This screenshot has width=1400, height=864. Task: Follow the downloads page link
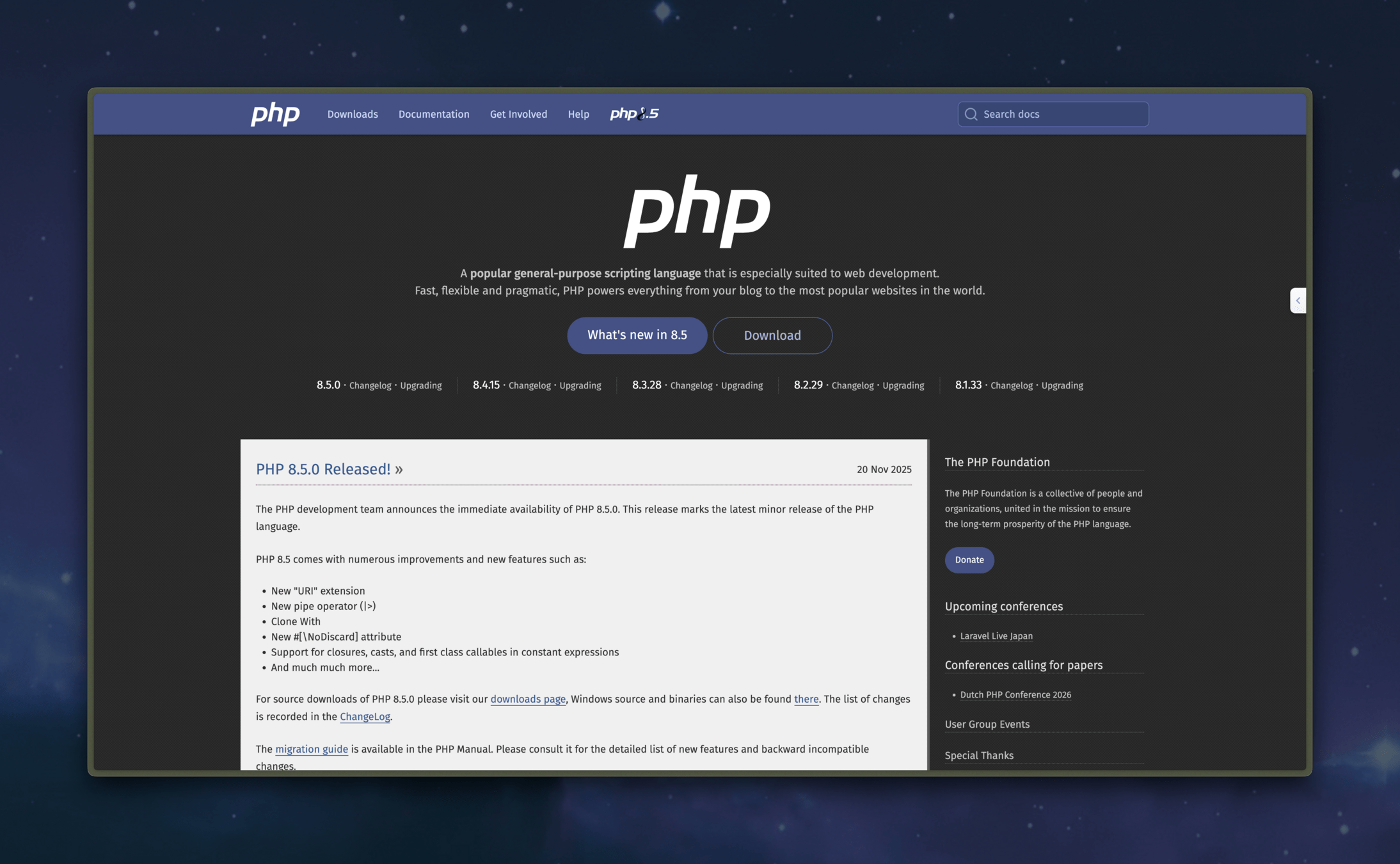point(527,699)
